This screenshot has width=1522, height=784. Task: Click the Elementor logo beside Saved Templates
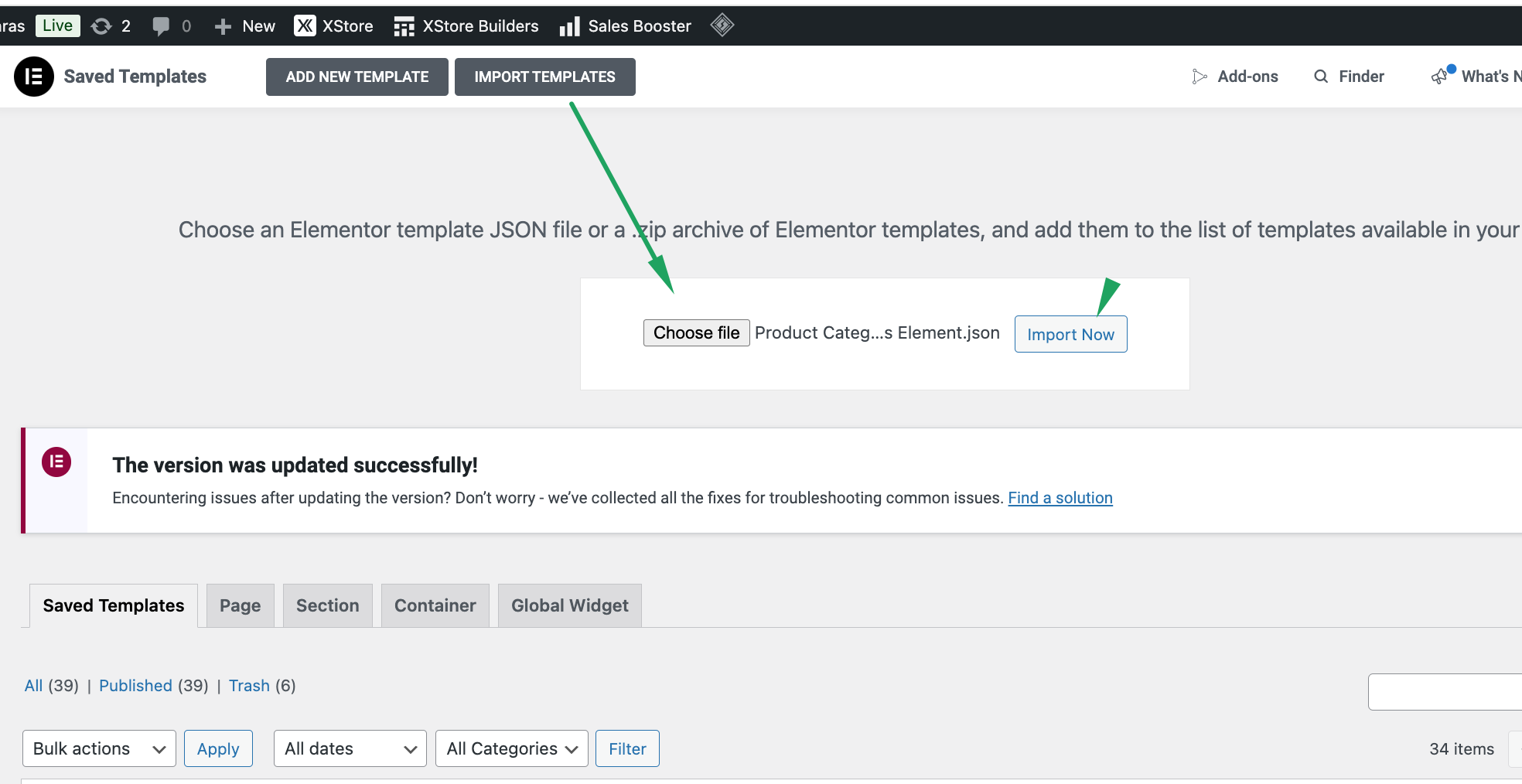pos(34,77)
